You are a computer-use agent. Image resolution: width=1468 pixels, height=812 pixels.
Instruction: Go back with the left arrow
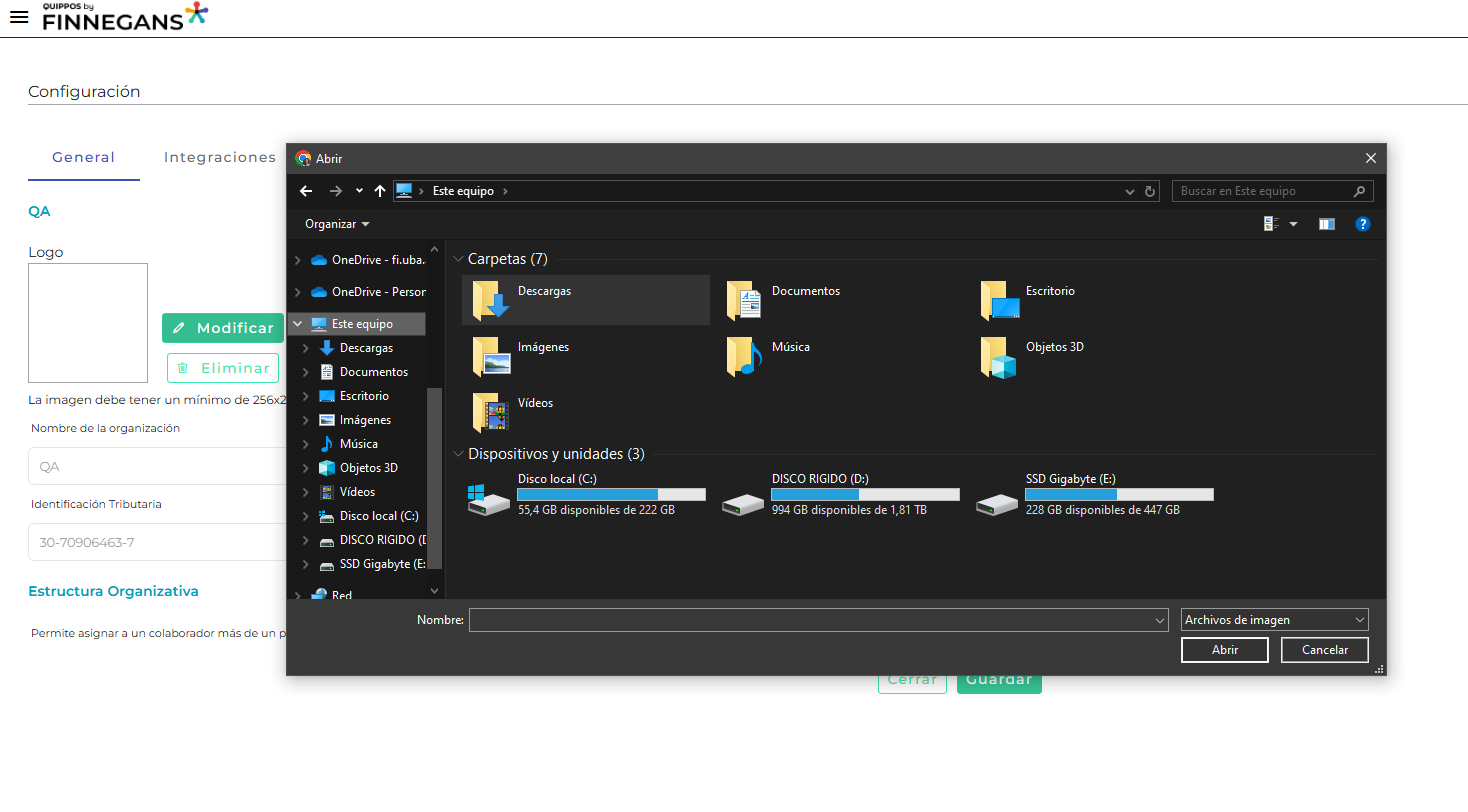pyautogui.click(x=306, y=191)
